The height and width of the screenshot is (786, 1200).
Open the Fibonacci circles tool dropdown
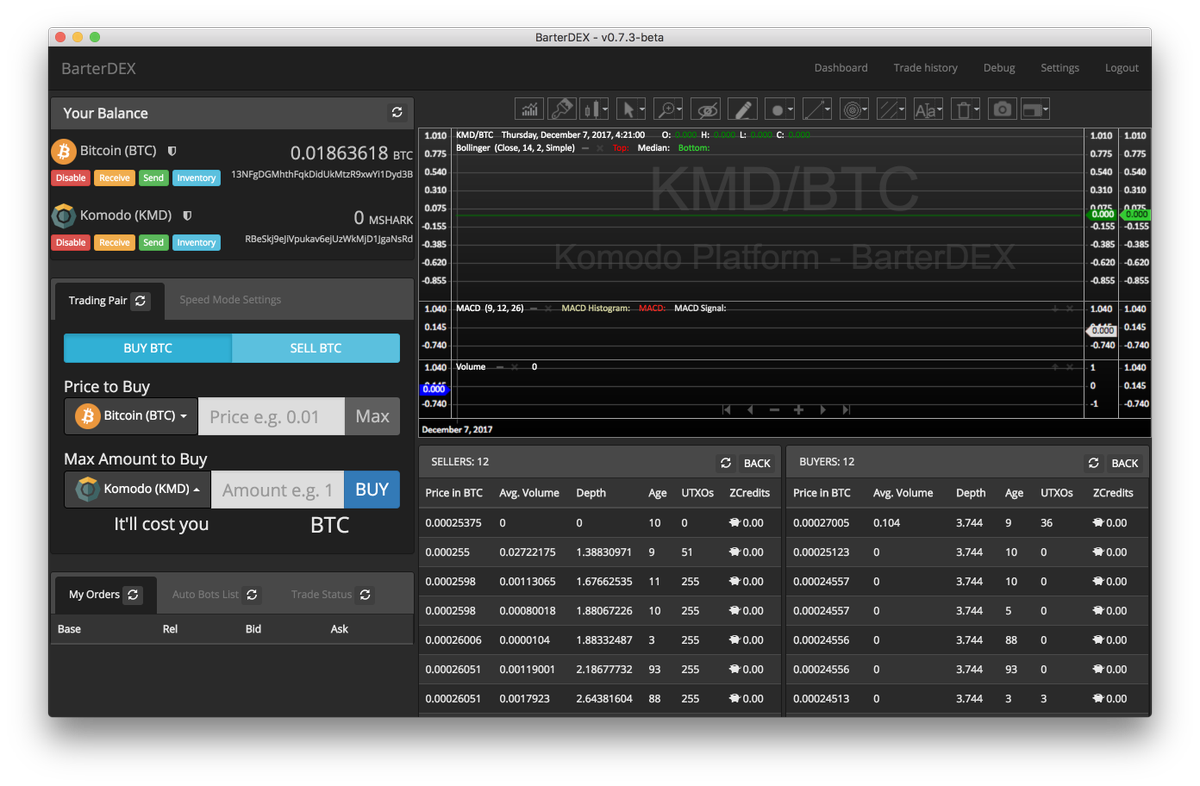click(853, 109)
